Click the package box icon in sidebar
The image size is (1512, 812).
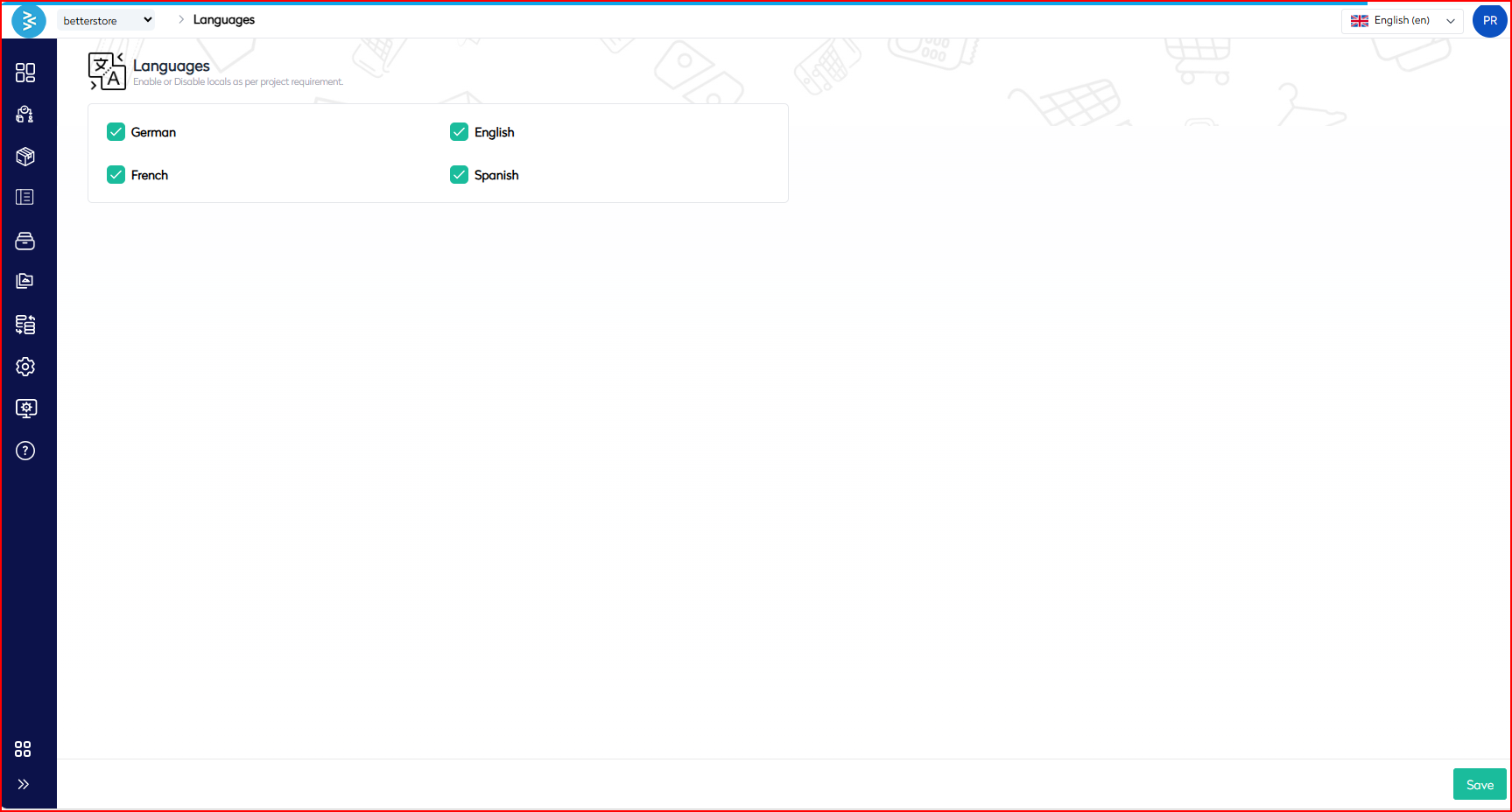coord(25,157)
